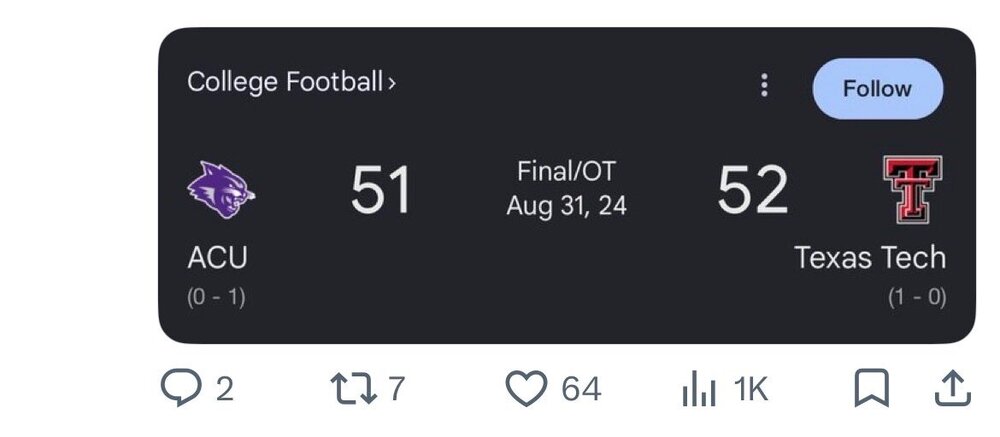Click the repost arrows icon
1000x437 pixels.
[353, 389]
